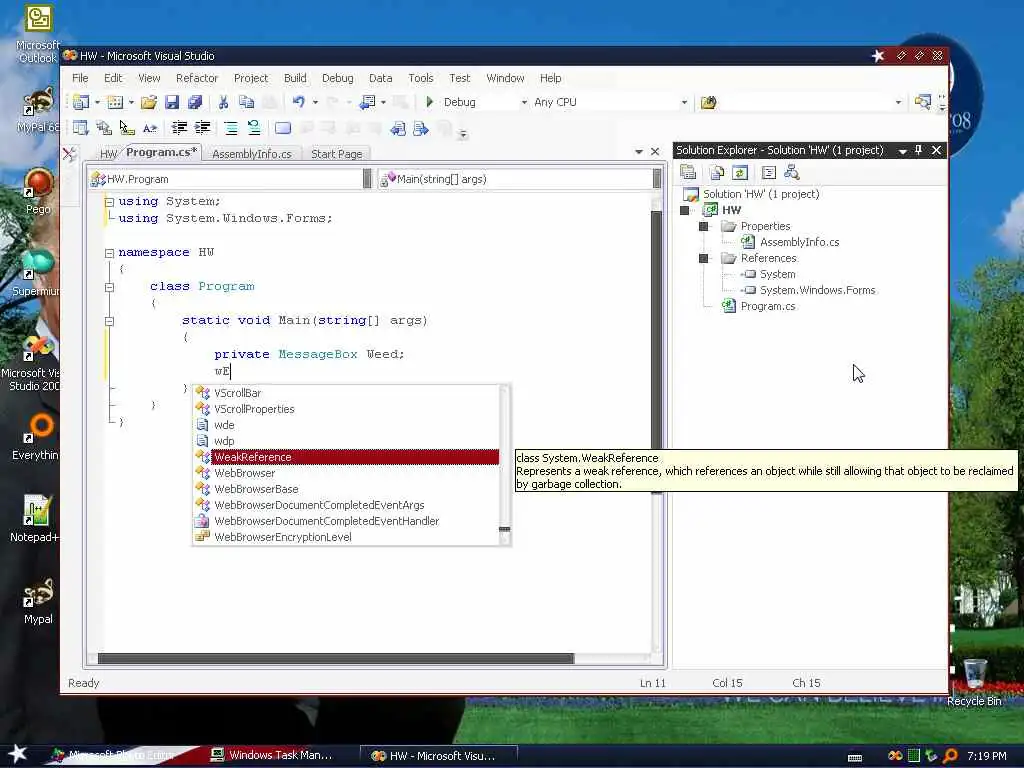Open the Refactor menu
This screenshot has width=1024, height=768.
197,78
